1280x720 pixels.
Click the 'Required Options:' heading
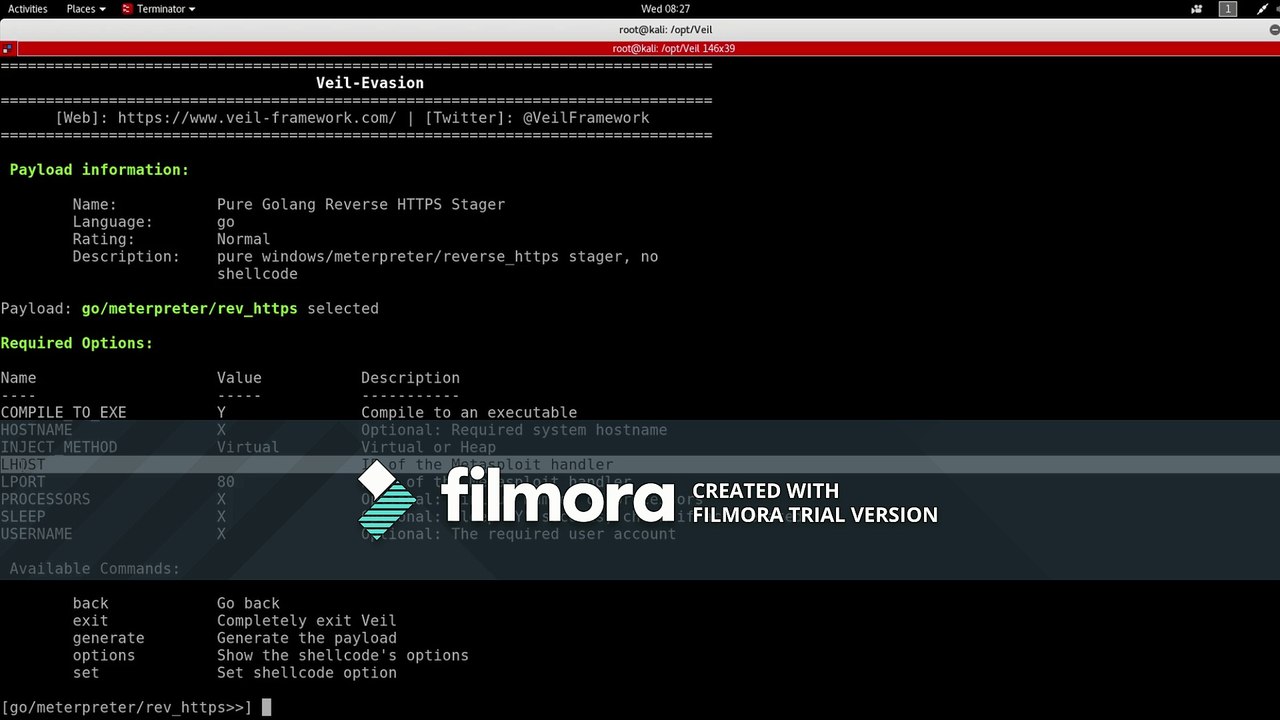[x=77, y=343]
